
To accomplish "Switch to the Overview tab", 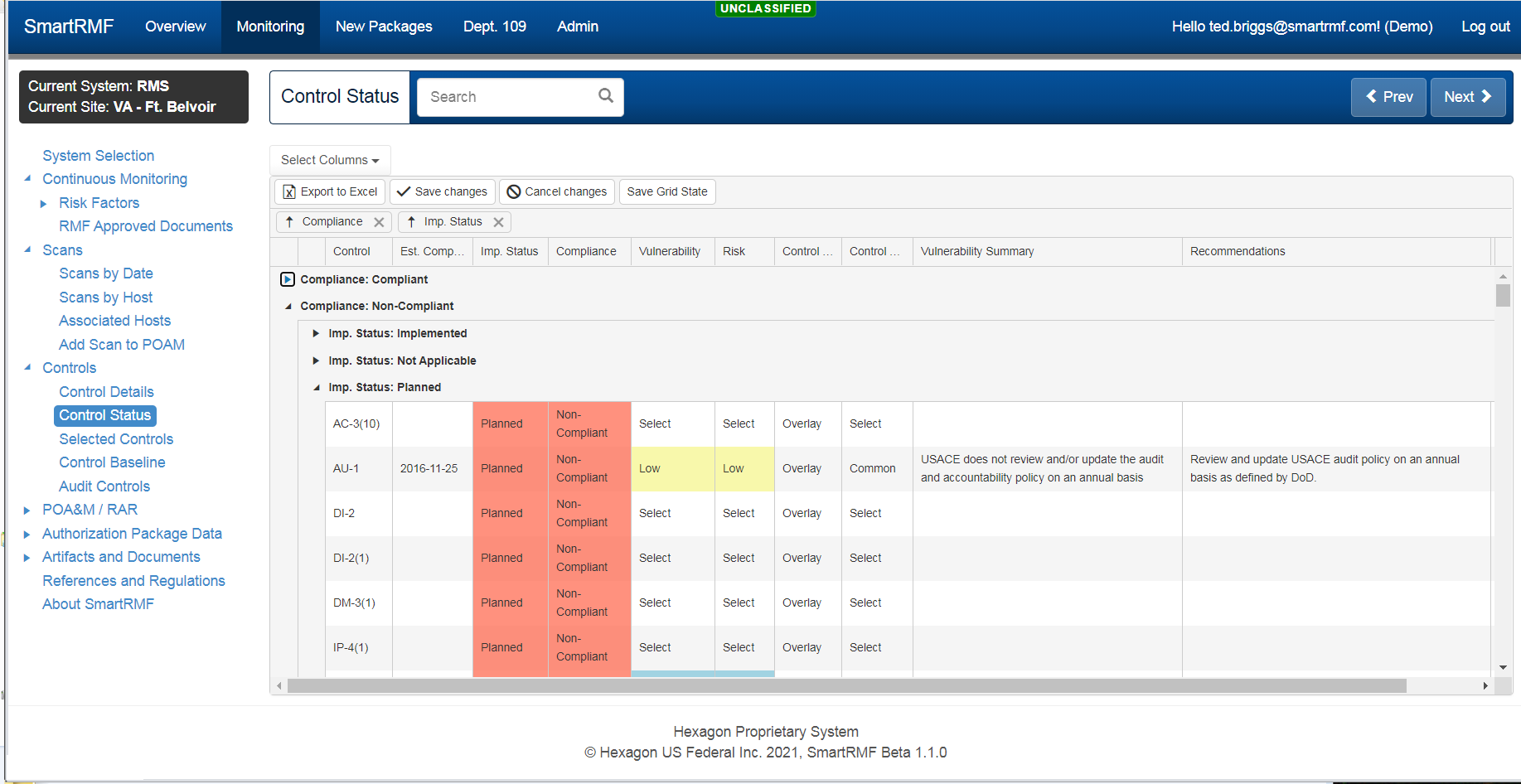I will [x=175, y=27].
